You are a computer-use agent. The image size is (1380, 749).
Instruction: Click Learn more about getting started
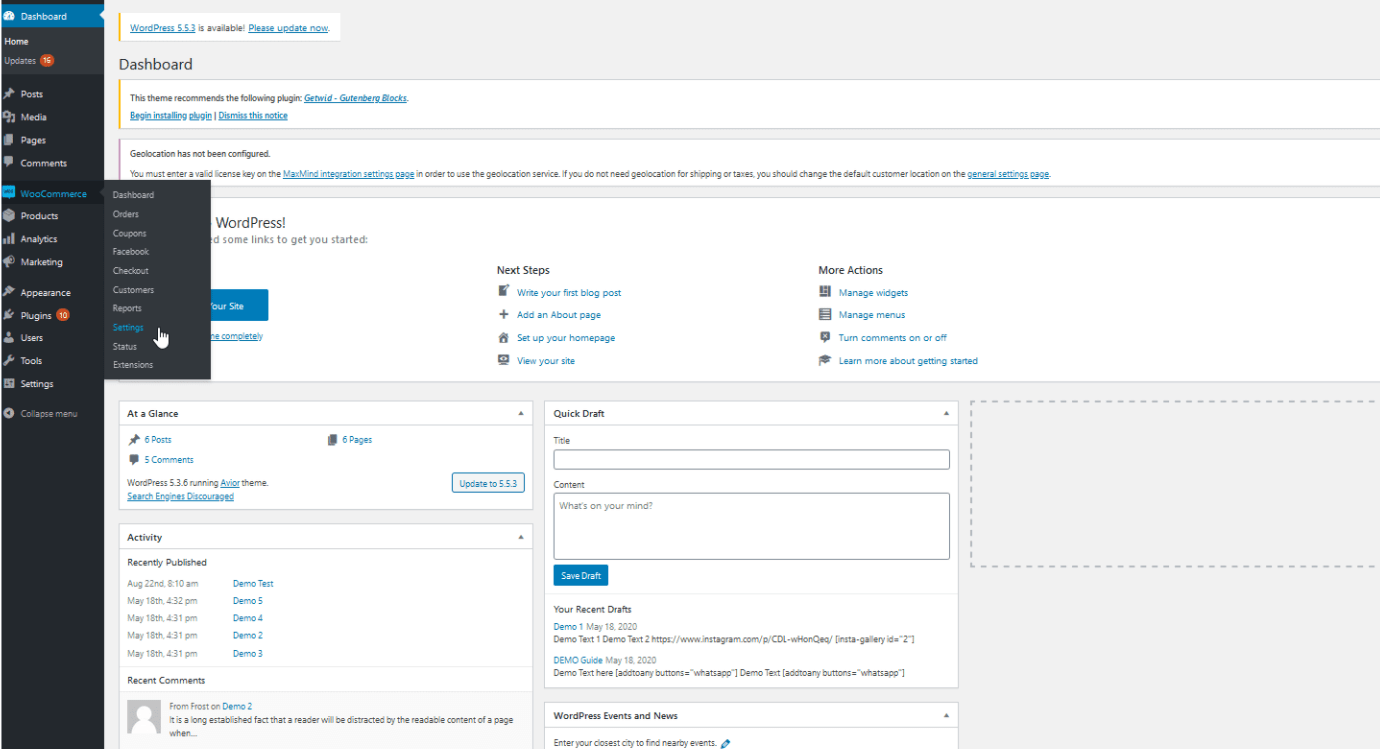908,361
